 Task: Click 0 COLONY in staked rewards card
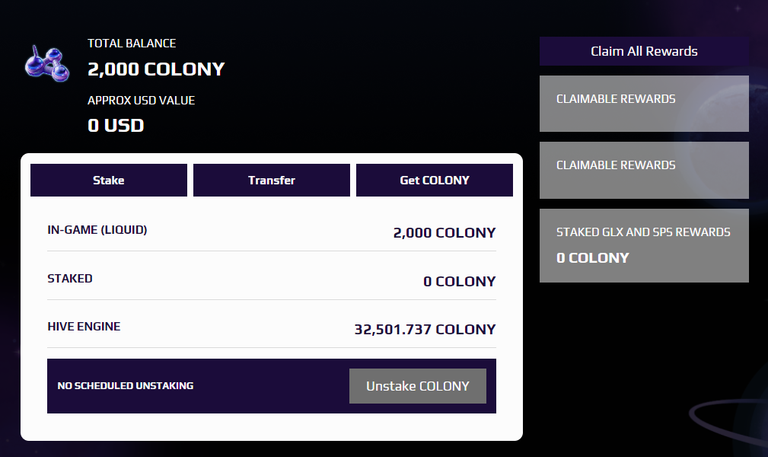592,258
